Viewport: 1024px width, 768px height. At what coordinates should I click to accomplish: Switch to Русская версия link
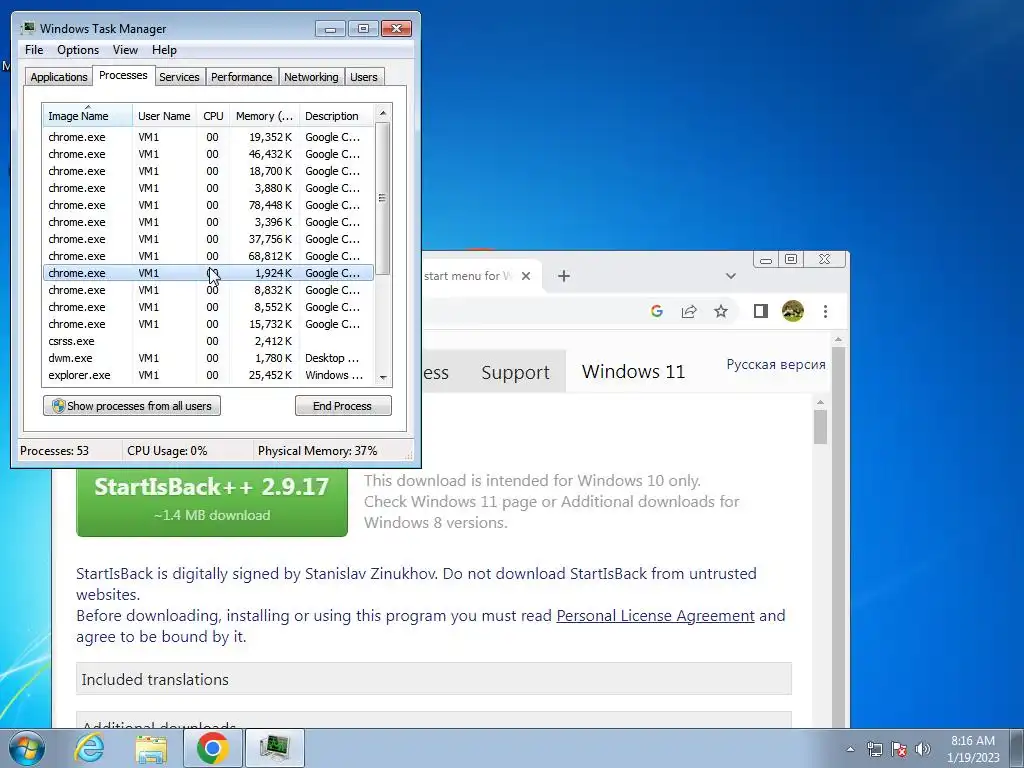pyautogui.click(x=776, y=364)
